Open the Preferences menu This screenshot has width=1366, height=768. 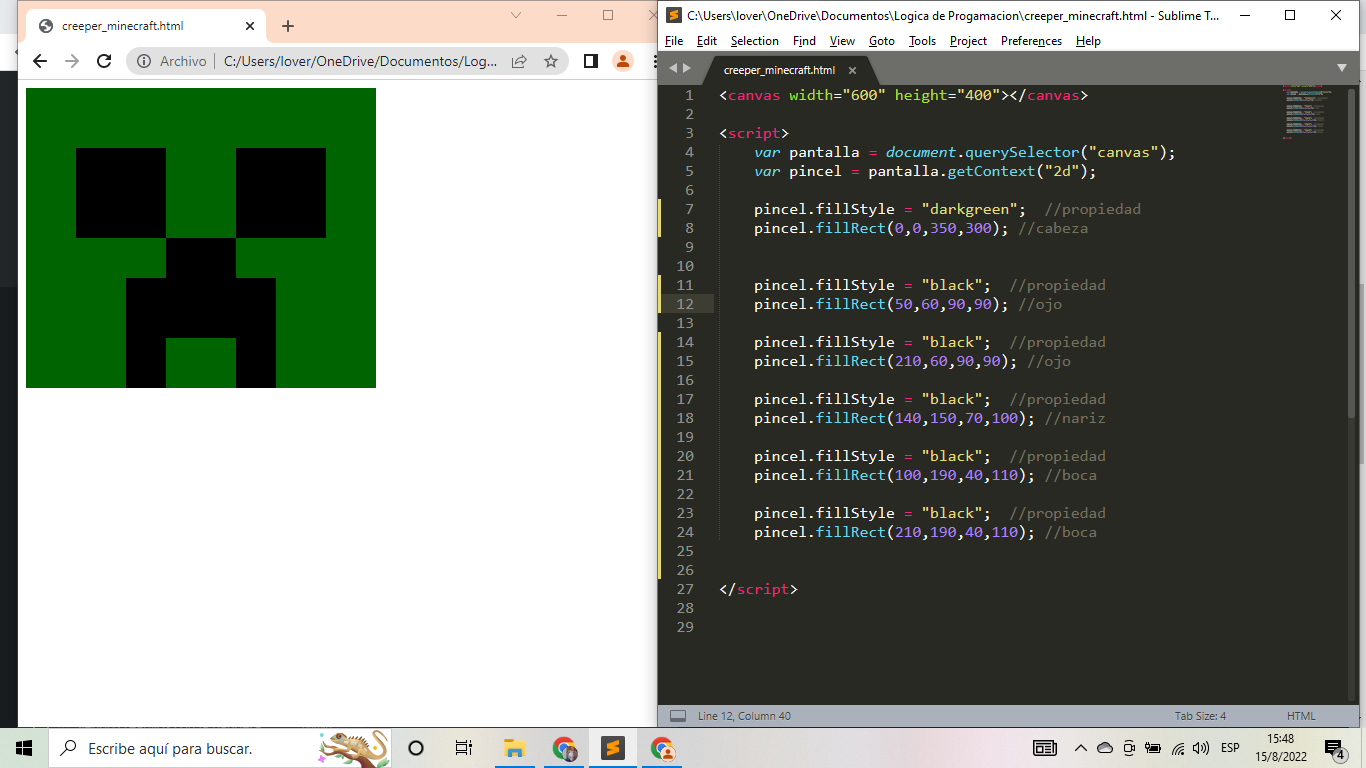[x=1031, y=41]
